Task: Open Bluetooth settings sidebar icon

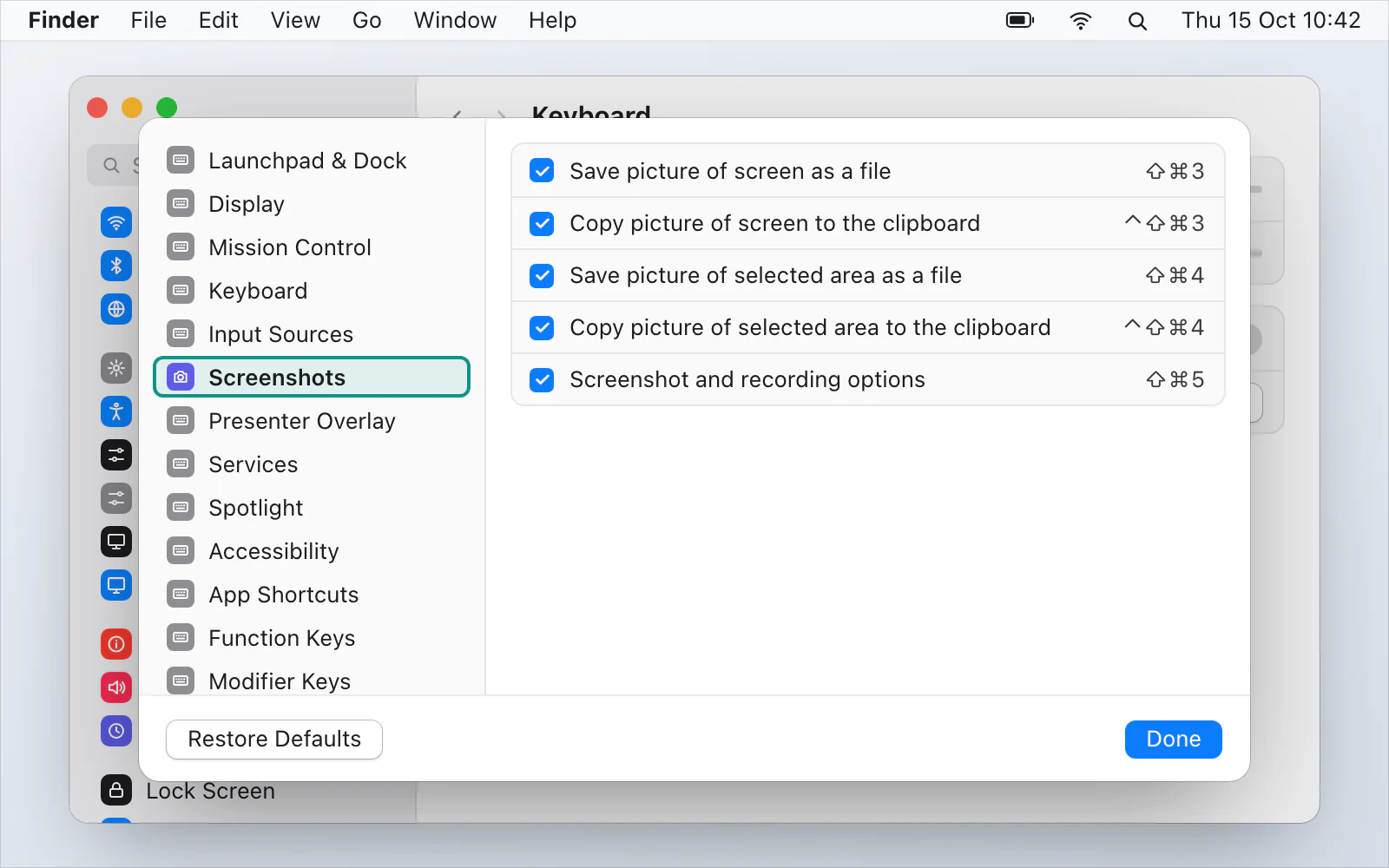Action: (116, 266)
